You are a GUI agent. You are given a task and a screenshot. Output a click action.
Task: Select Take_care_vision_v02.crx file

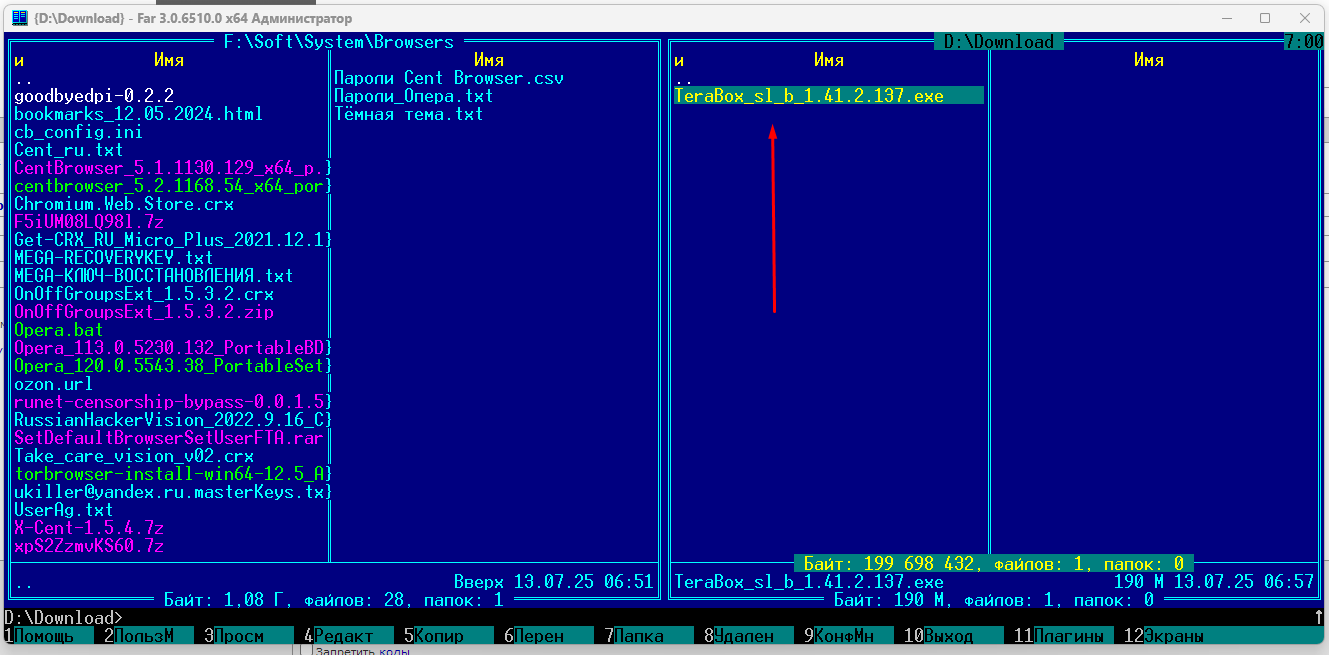coord(134,456)
